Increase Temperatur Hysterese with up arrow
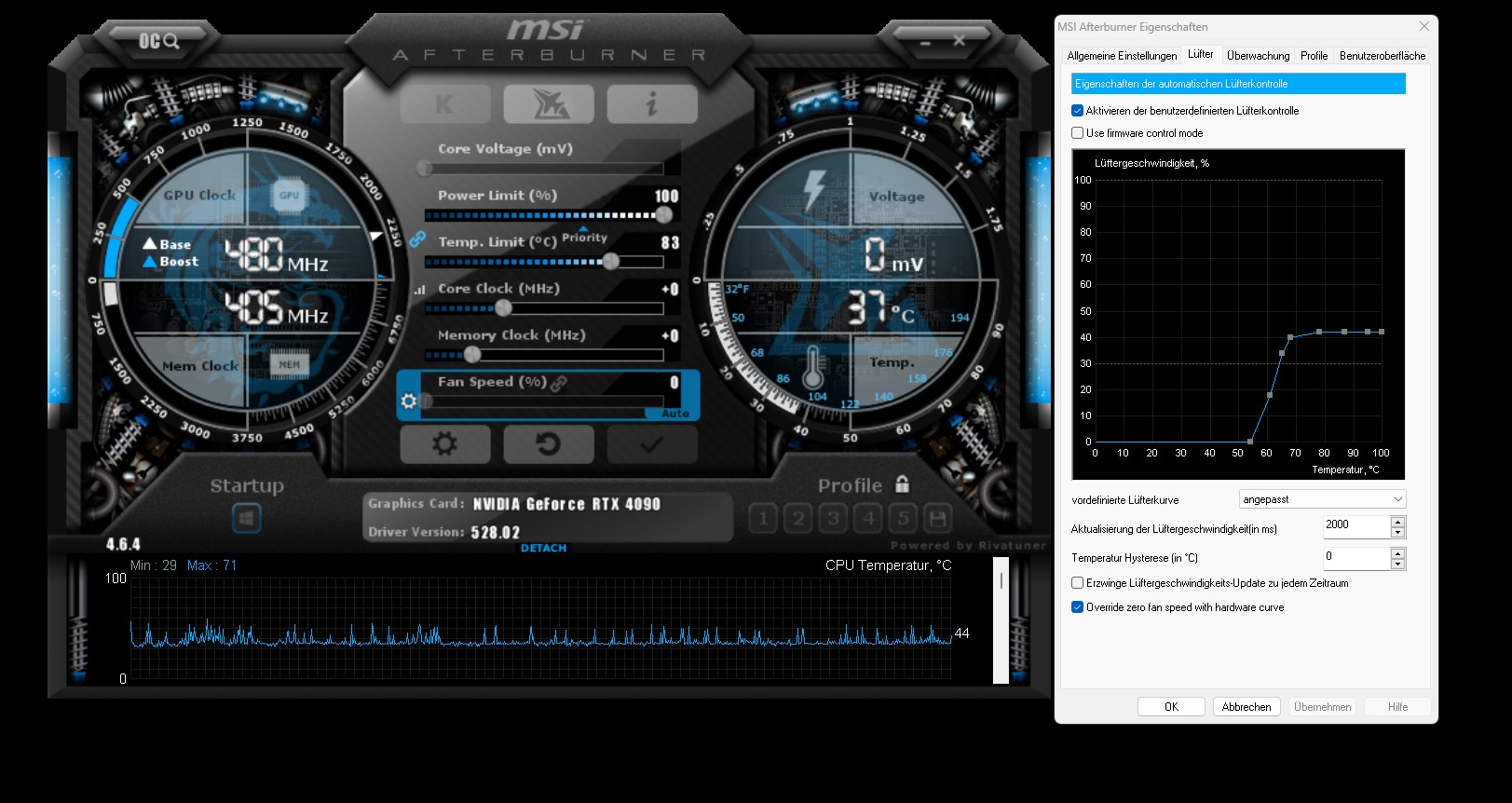This screenshot has width=1512, height=803. tap(1397, 553)
